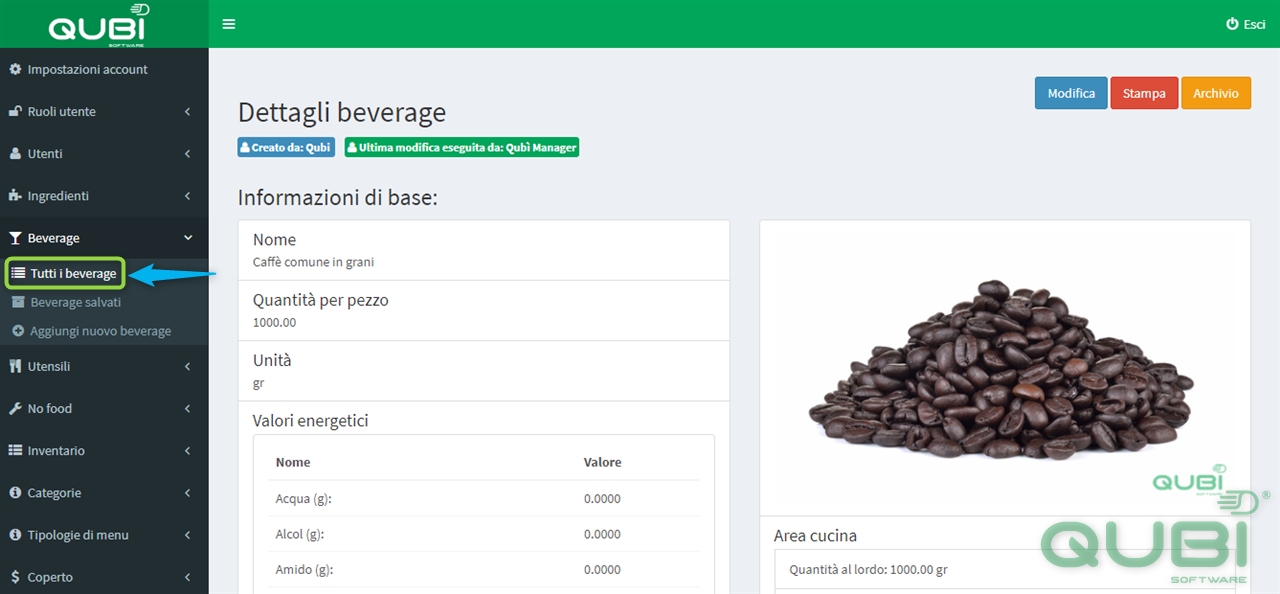Click the hamburger menu toggle icon

[229, 24]
